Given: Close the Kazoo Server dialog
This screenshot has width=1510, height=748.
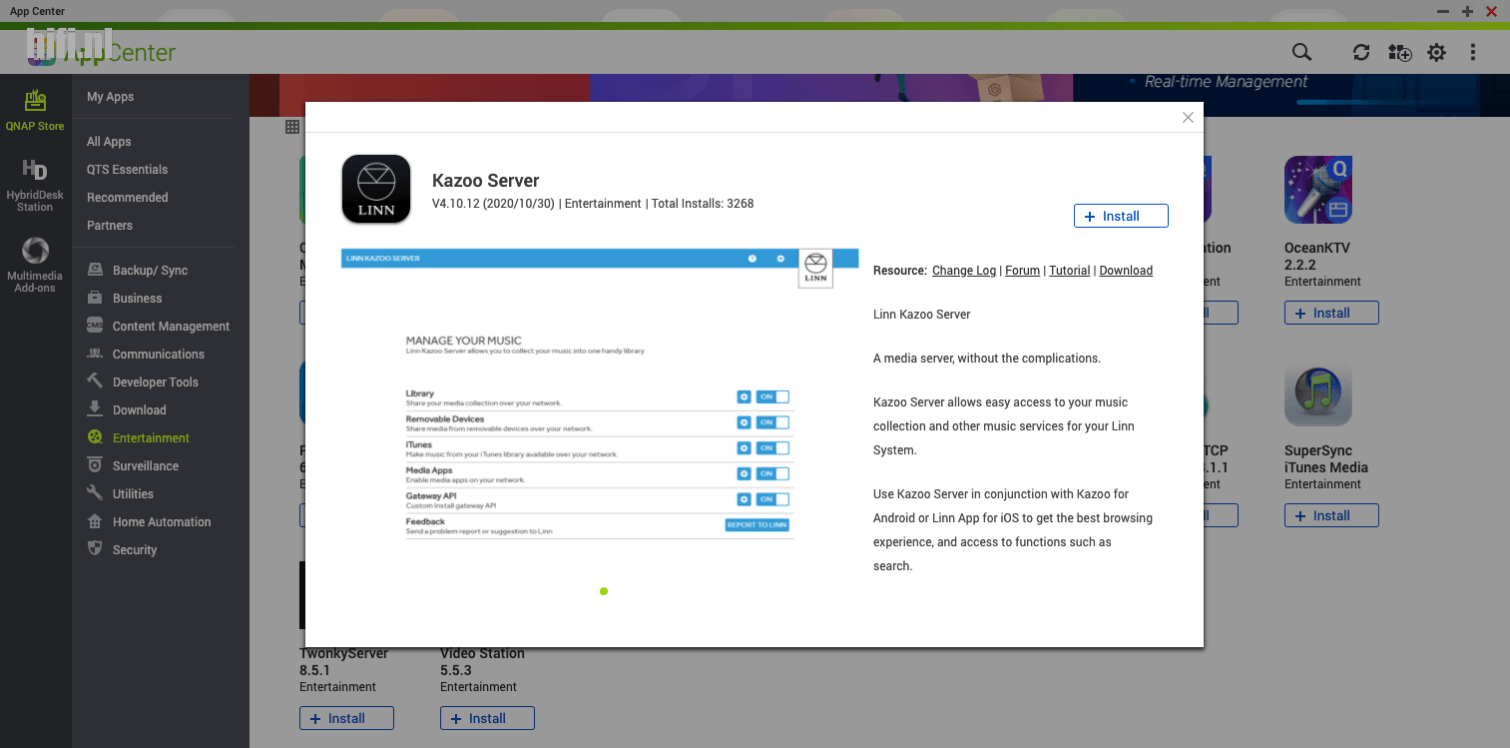Looking at the screenshot, I should click(1188, 117).
